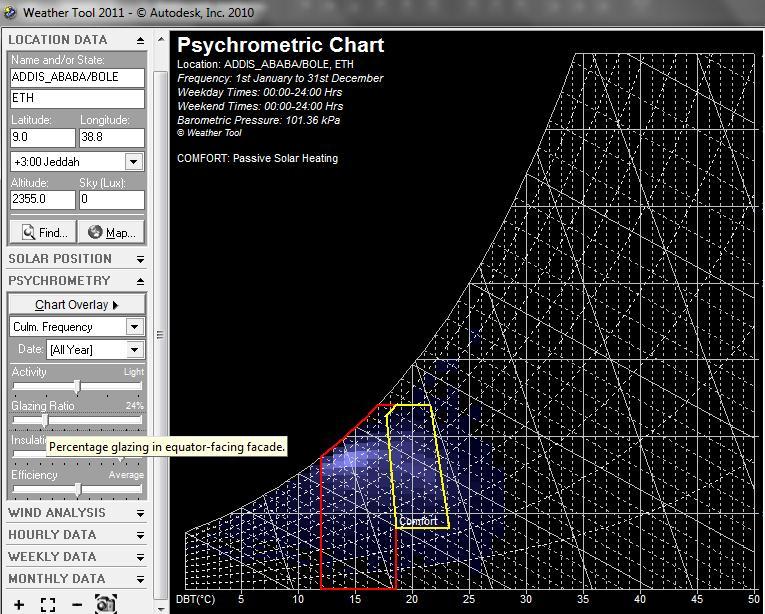Click the side panel scroll-up arrow
Screen dimensions: 765x614
click(161, 39)
